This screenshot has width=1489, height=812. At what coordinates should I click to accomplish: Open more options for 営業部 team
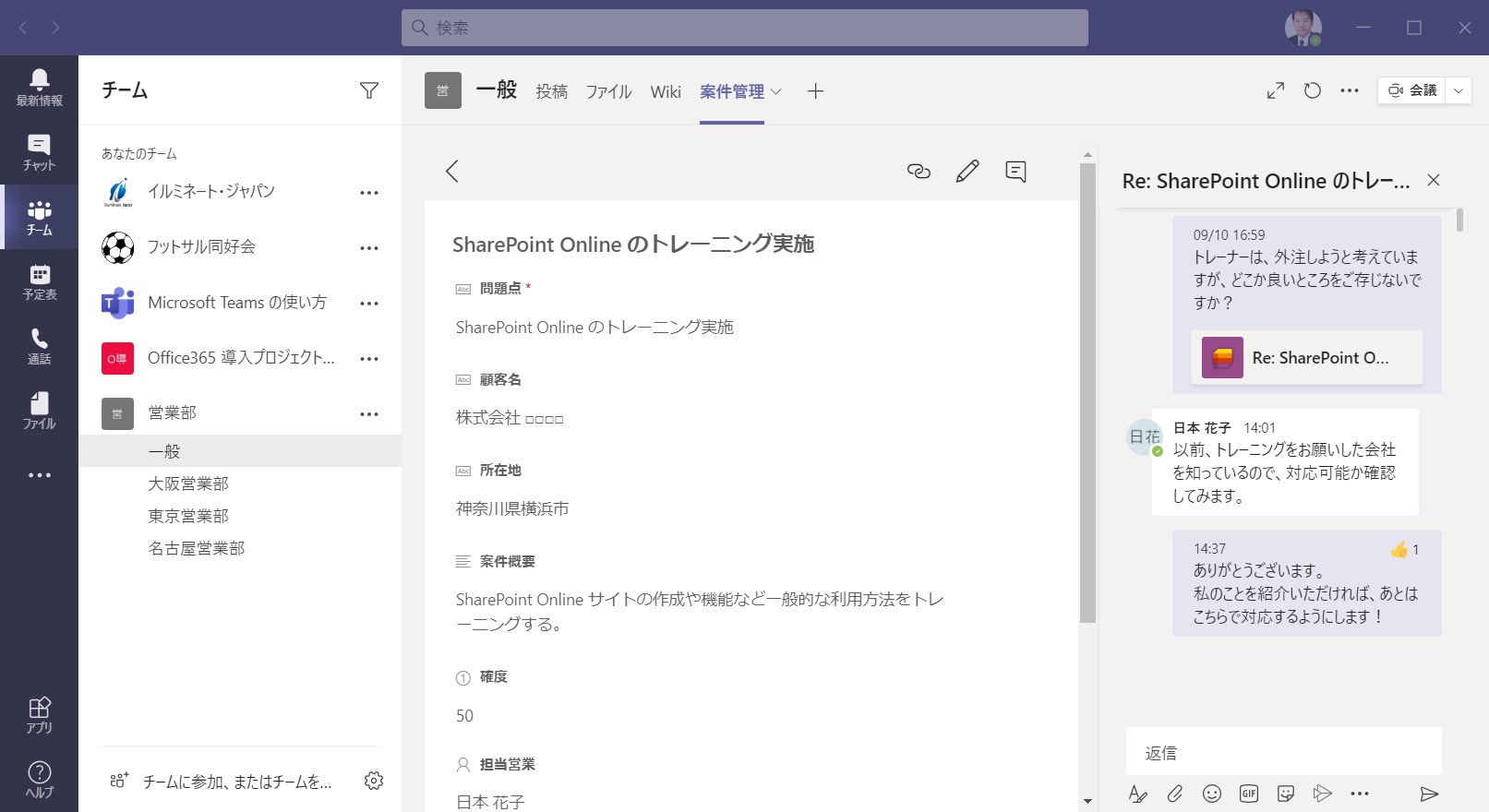[369, 414]
